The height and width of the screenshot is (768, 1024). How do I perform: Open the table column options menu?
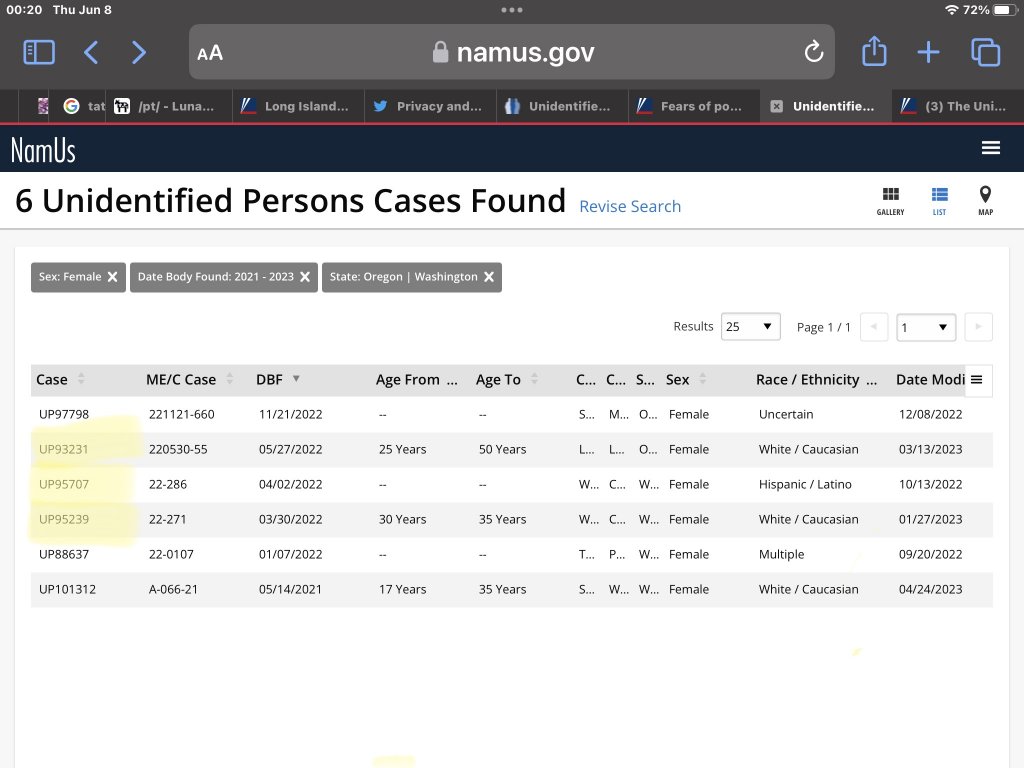pos(977,379)
